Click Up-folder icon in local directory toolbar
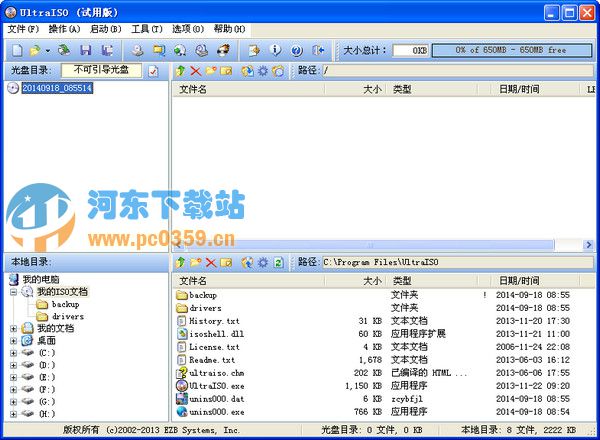 (180, 262)
